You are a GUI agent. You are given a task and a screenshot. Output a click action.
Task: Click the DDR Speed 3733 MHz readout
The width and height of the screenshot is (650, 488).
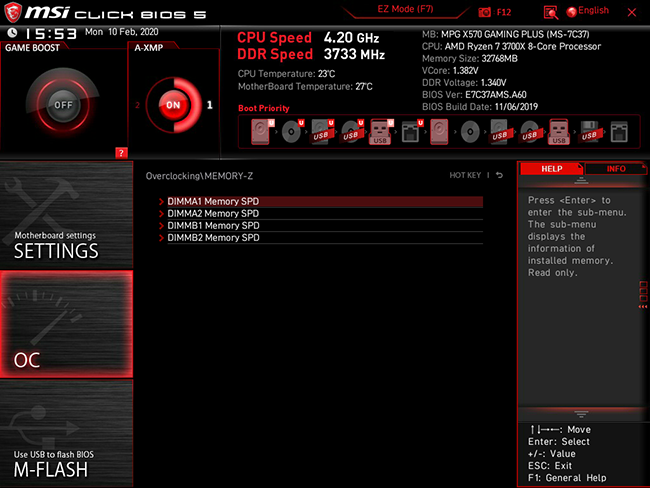[311, 54]
